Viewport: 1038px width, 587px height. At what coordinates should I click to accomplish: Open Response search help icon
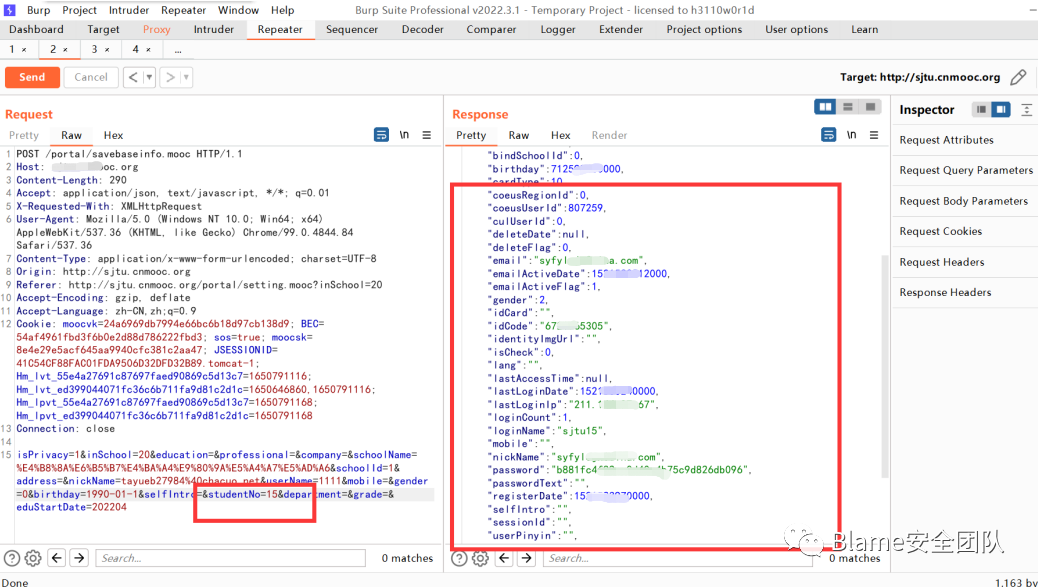click(459, 558)
